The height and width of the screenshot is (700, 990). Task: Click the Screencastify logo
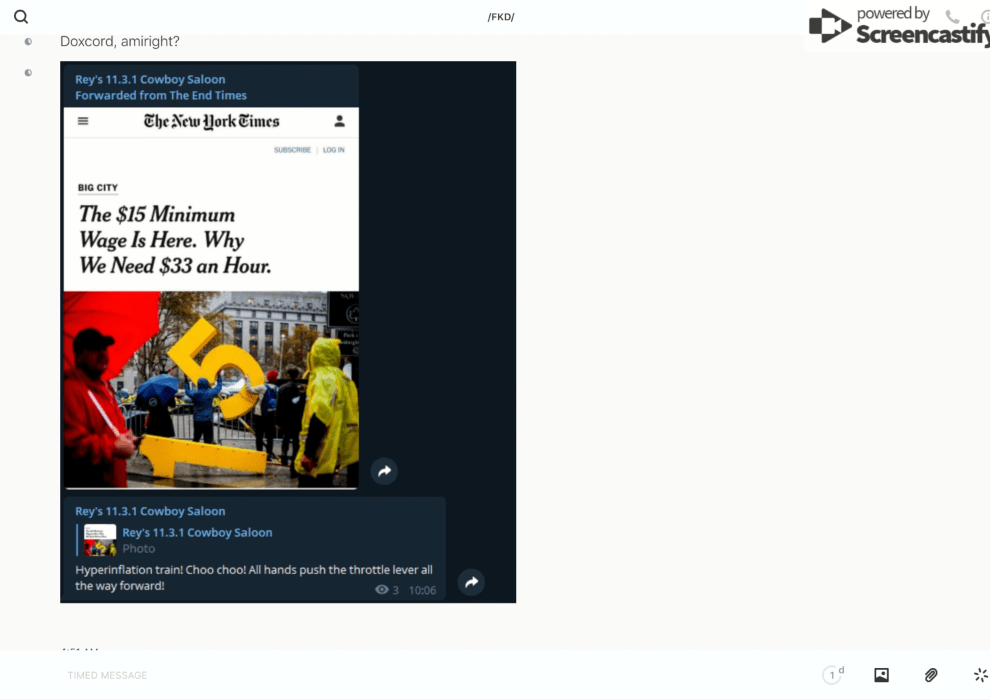coord(900,27)
